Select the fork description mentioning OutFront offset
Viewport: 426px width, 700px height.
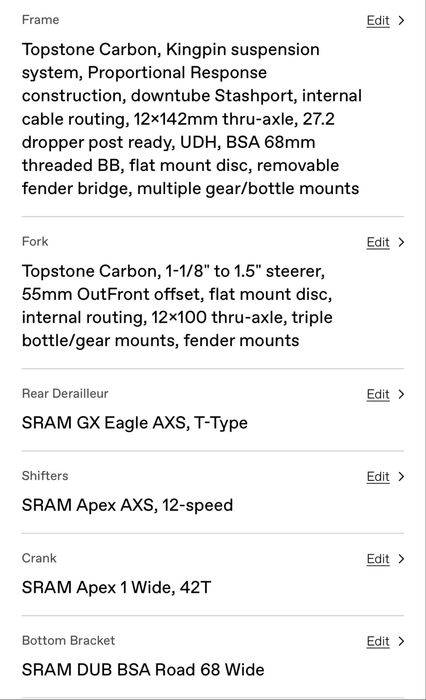pos(177,306)
